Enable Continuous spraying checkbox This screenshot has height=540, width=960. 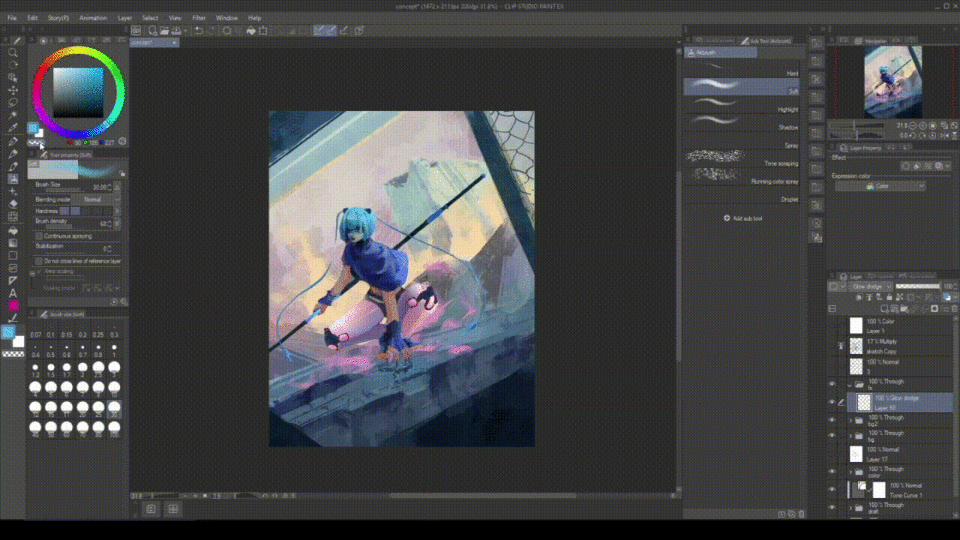(x=39, y=236)
